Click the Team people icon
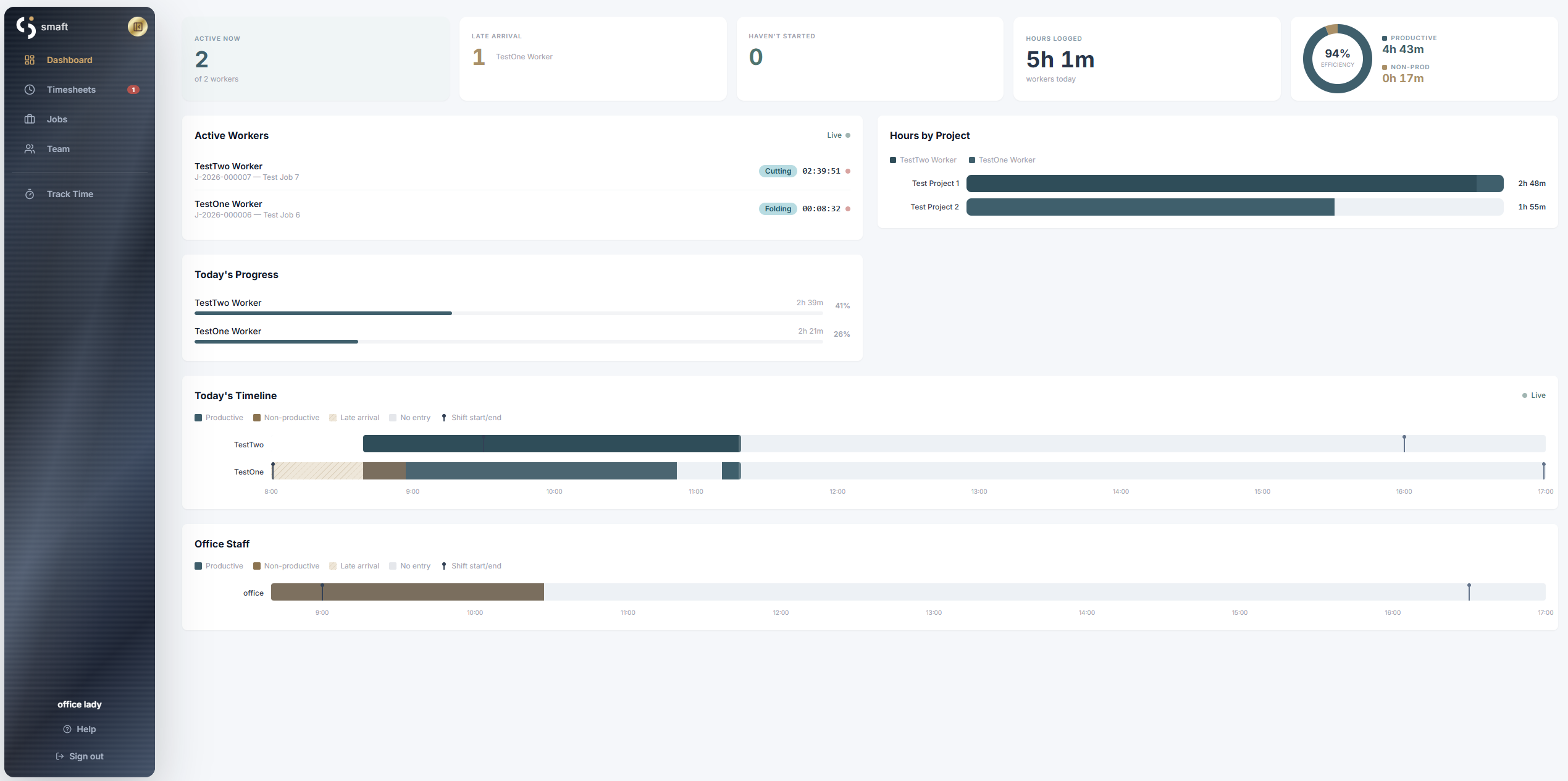Screen dimensions: 1568x781 [x=30, y=149]
